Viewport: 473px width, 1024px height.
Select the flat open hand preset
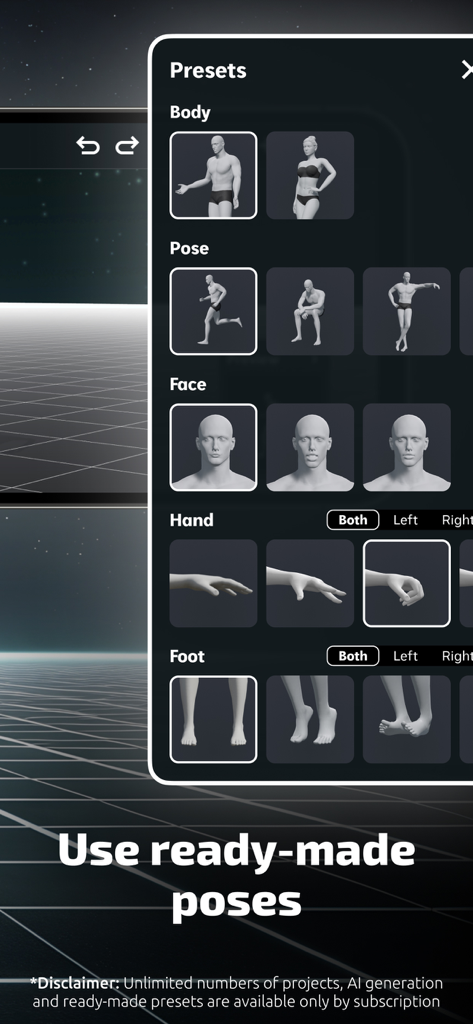pyautogui.click(x=214, y=583)
